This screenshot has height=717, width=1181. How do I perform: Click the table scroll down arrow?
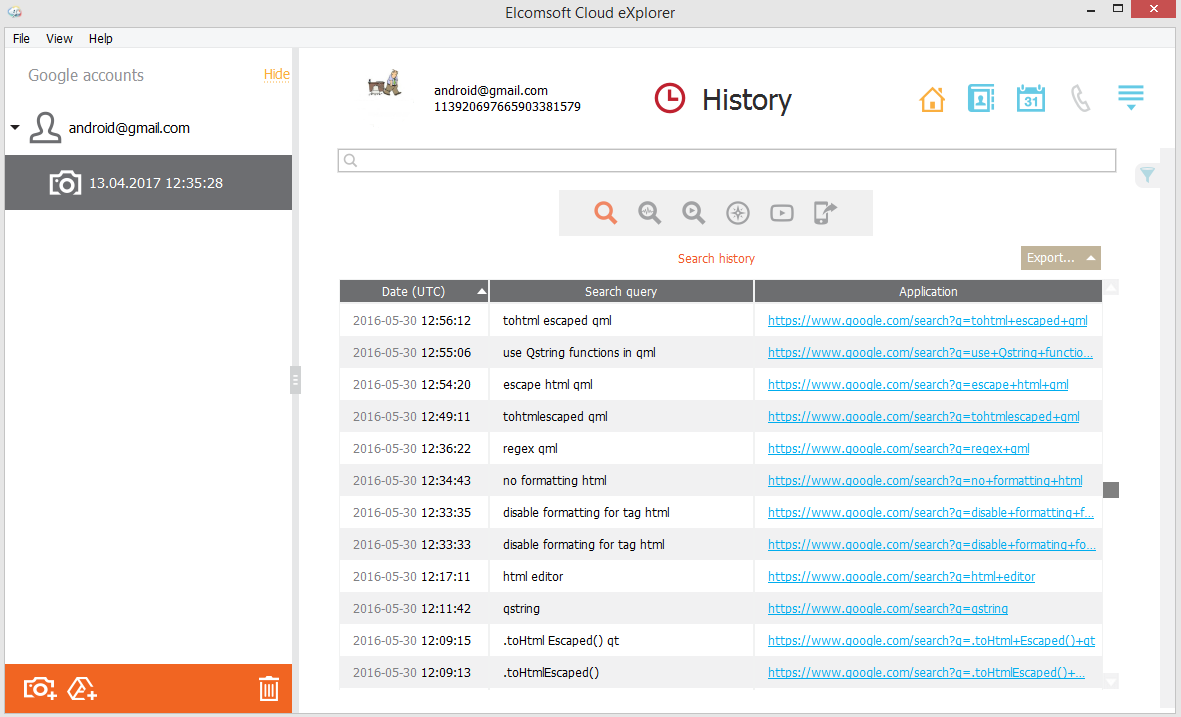(1111, 682)
